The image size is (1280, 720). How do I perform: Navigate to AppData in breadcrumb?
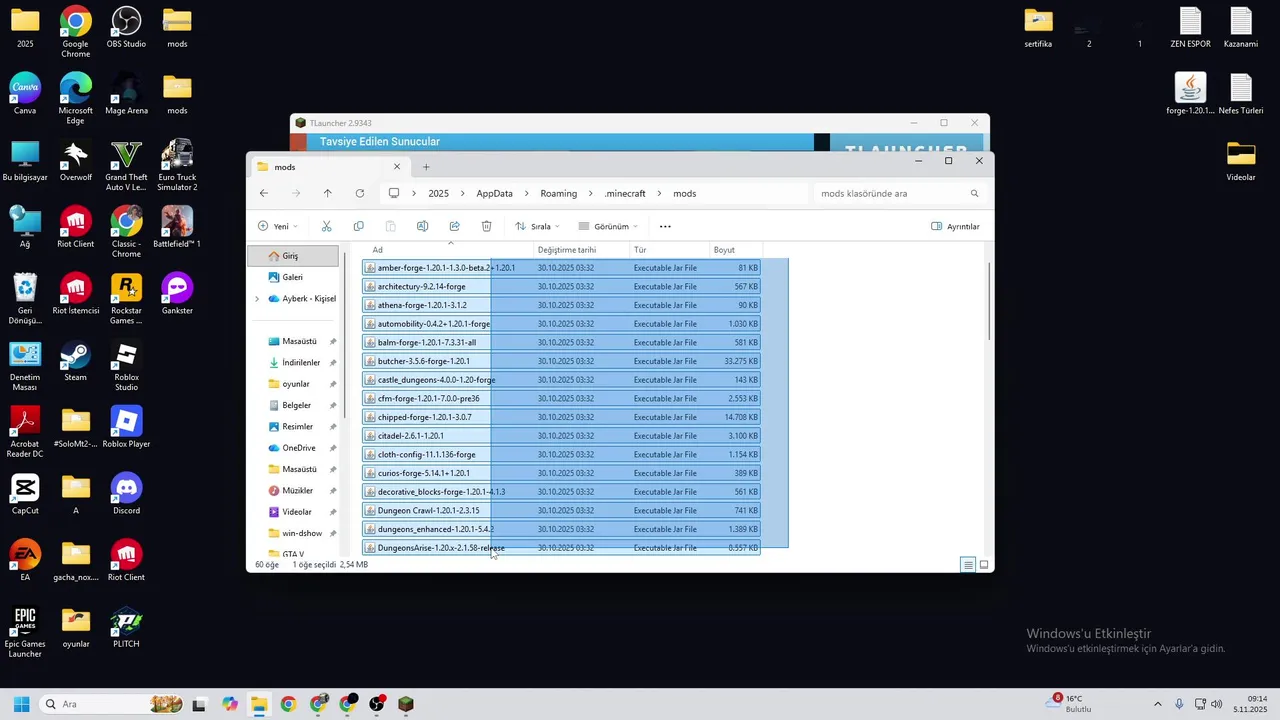tap(494, 193)
